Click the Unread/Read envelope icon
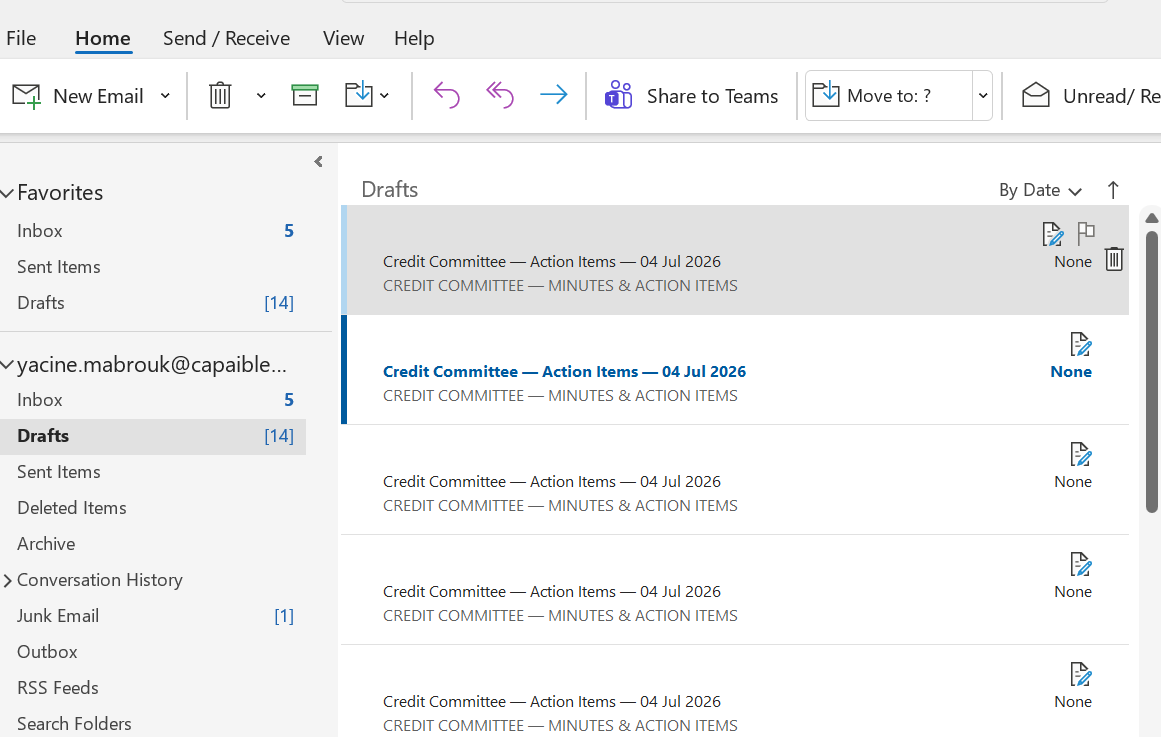 click(x=1036, y=96)
